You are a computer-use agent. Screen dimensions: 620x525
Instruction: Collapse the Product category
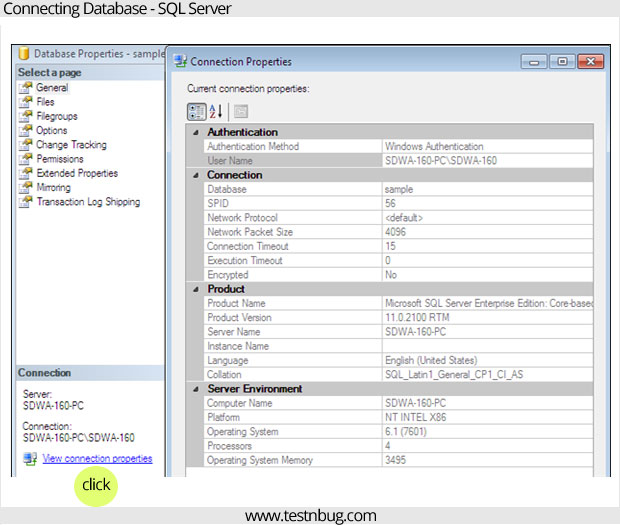coord(196,289)
